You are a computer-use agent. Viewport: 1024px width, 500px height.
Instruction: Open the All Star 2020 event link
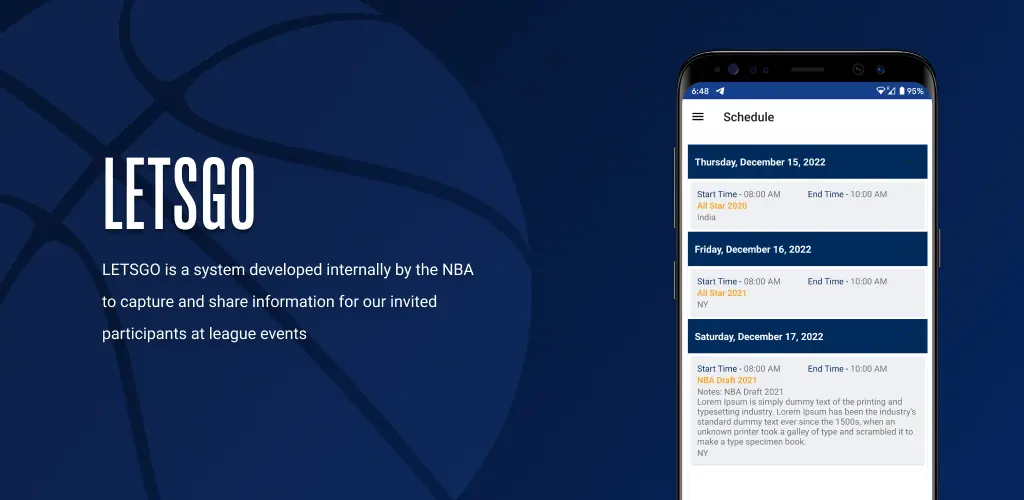(722, 206)
